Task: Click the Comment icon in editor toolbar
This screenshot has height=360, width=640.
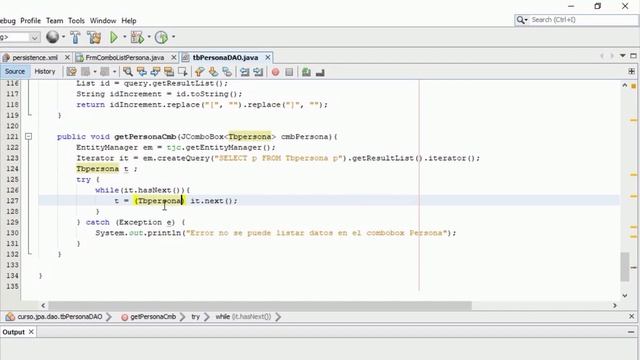Action: click(306, 72)
